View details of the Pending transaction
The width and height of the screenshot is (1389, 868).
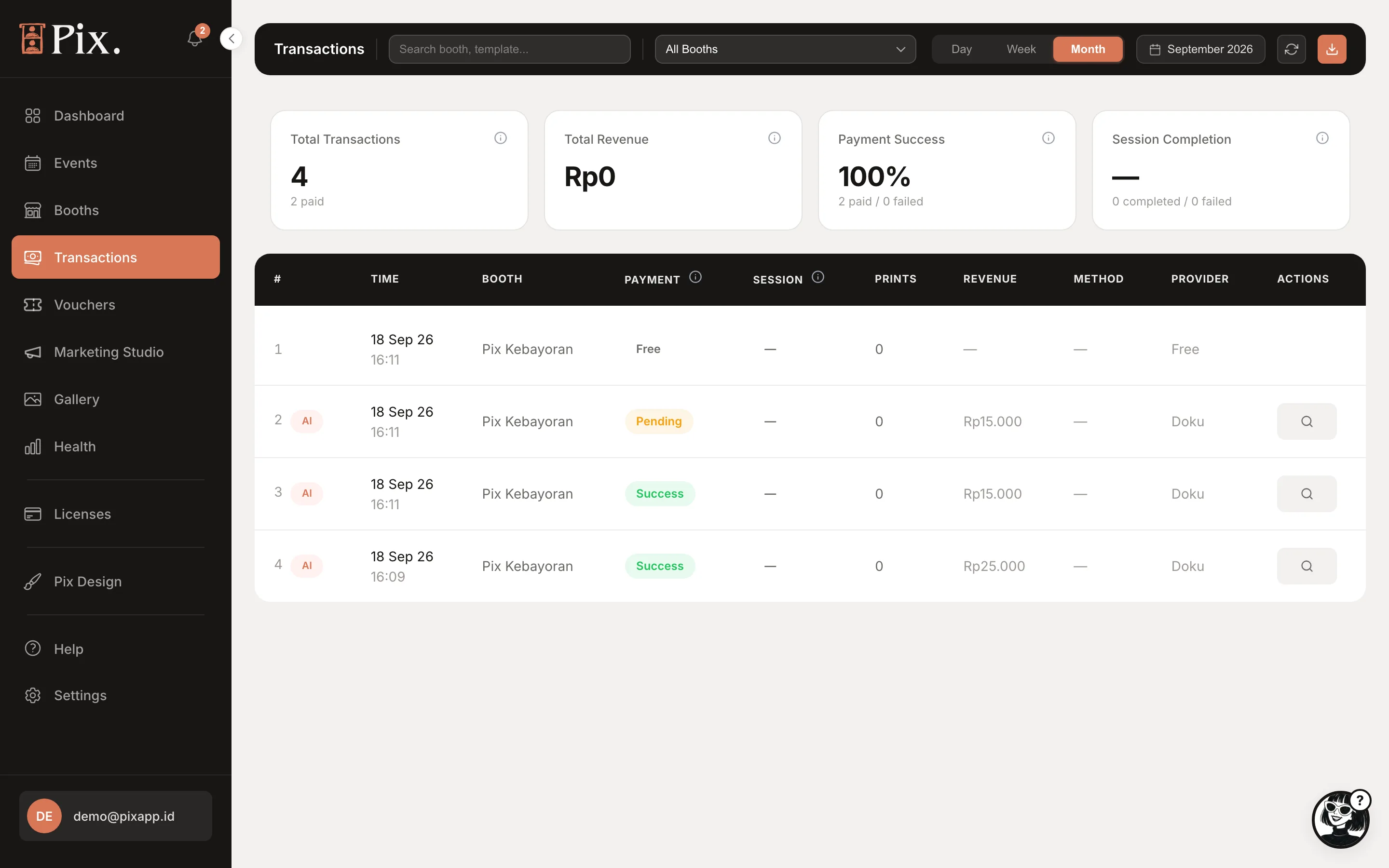tap(1307, 421)
